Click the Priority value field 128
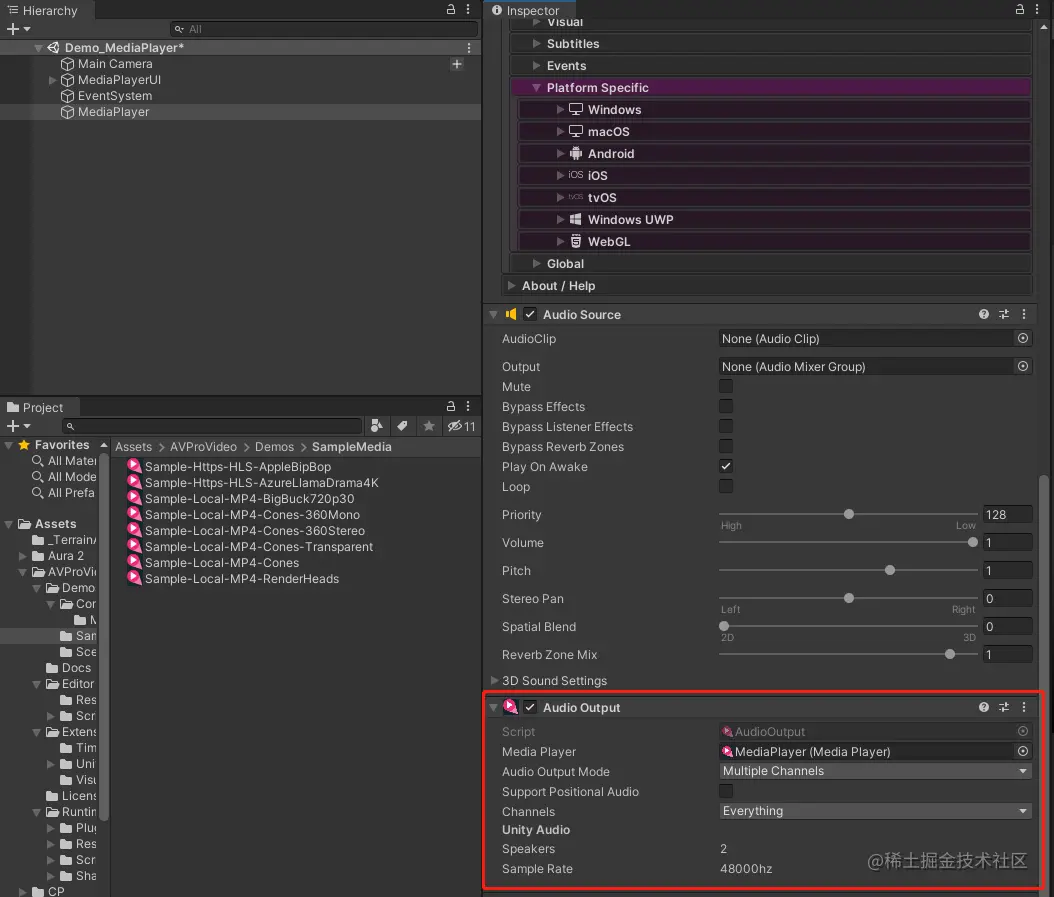Image resolution: width=1054 pixels, height=897 pixels. [1007, 514]
